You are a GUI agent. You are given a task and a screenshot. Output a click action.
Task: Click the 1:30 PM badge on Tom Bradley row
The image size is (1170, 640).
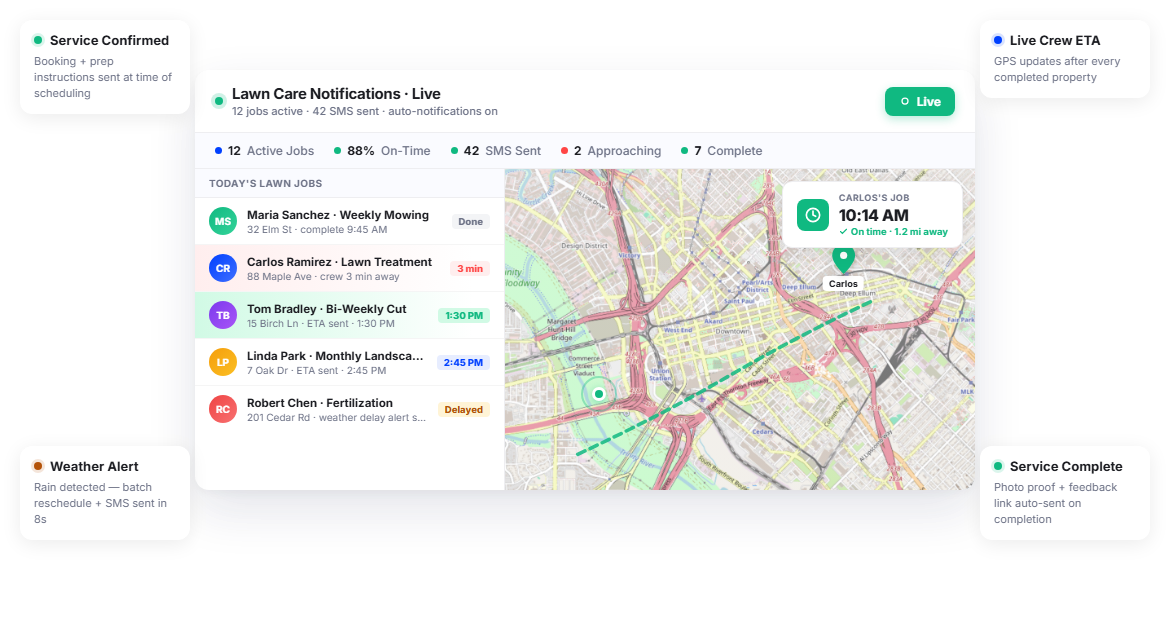point(463,316)
